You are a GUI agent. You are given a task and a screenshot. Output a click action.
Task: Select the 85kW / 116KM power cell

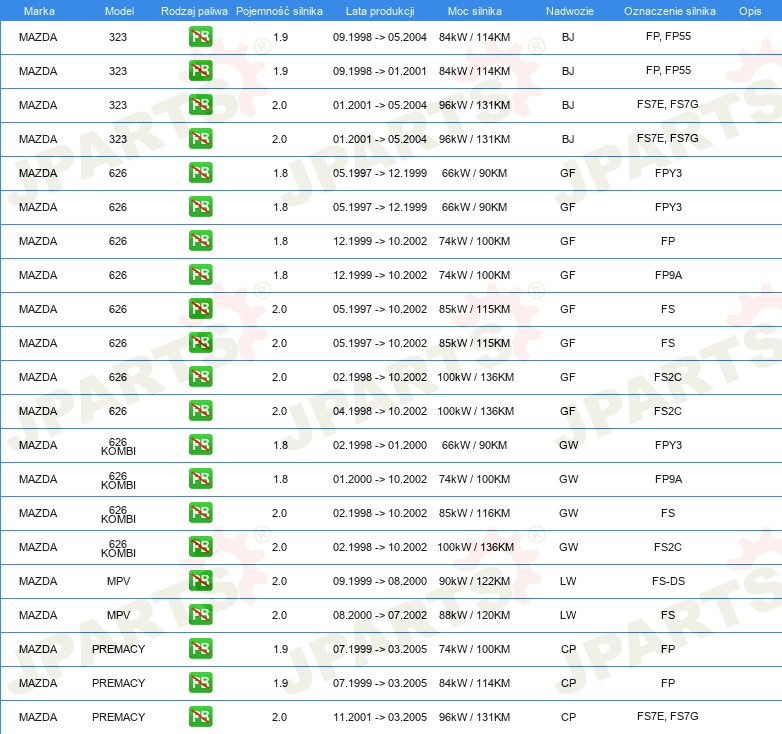pyautogui.click(x=474, y=513)
